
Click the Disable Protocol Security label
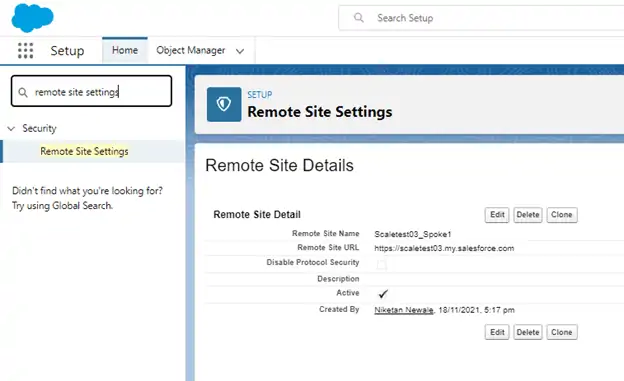tap(313, 262)
